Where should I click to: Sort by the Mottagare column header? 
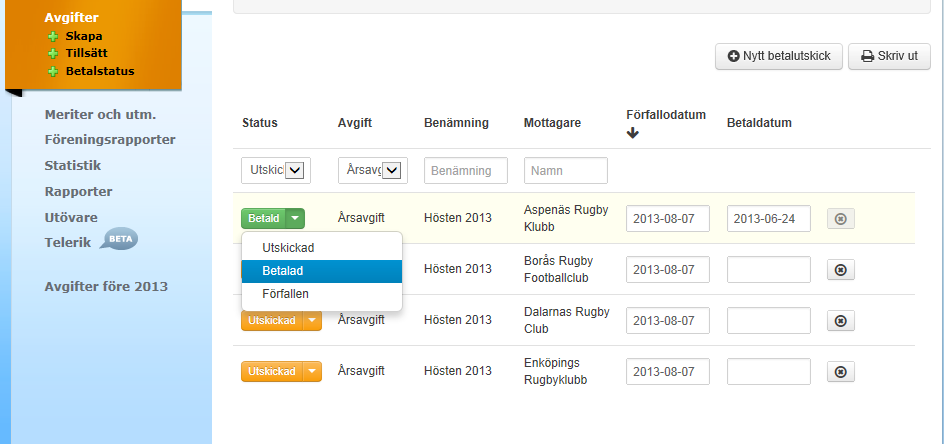pyautogui.click(x=553, y=123)
